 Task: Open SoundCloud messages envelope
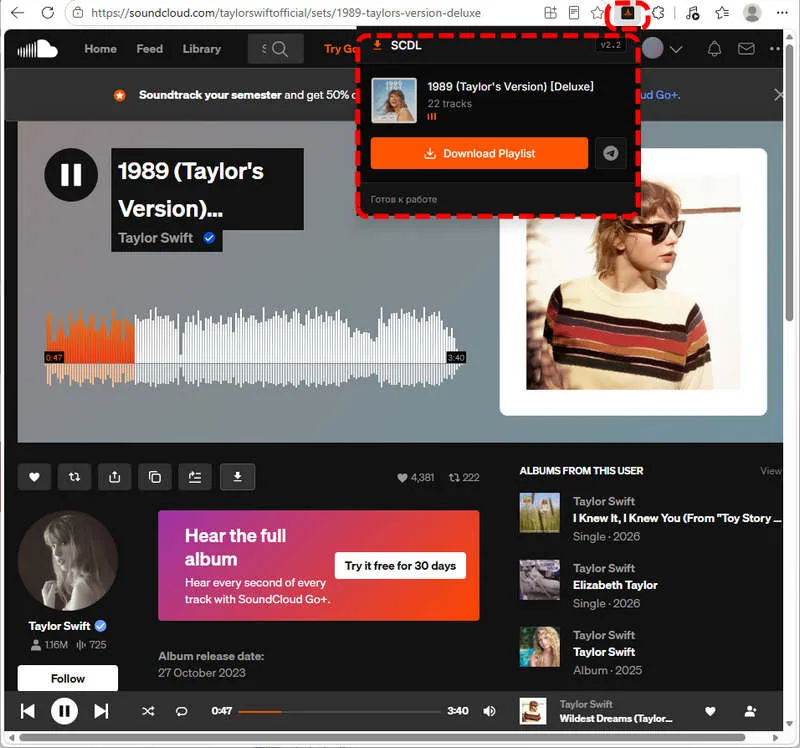[746, 49]
